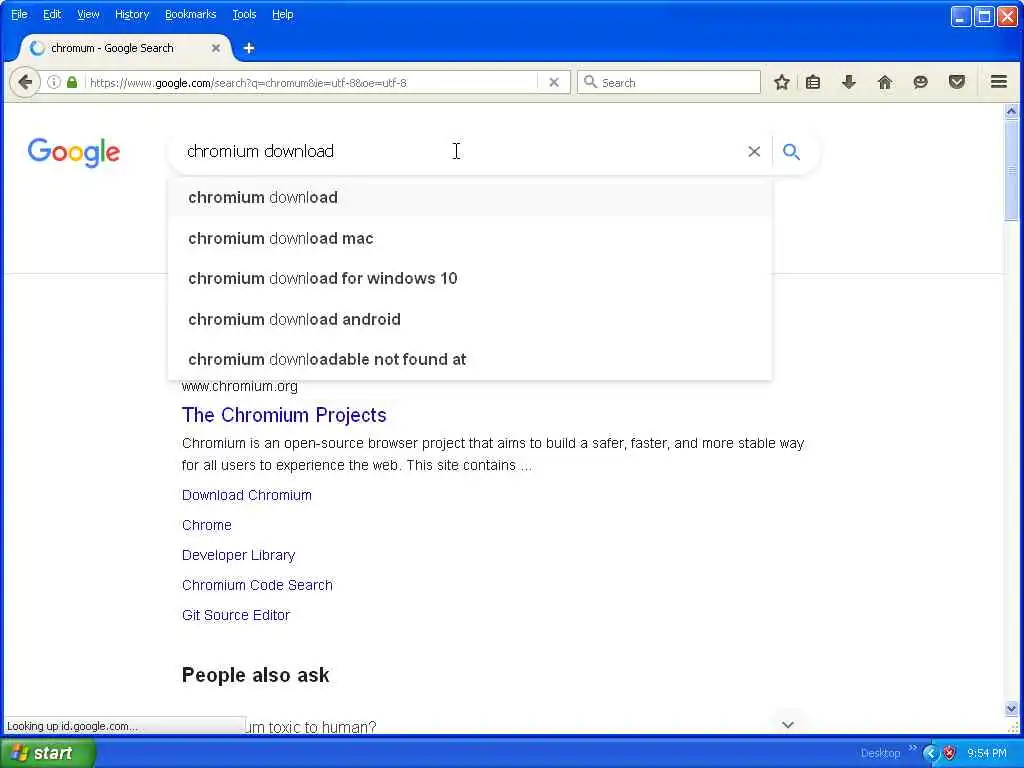Open the Help menu
Screen dimensions: 1024x768
click(282, 14)
